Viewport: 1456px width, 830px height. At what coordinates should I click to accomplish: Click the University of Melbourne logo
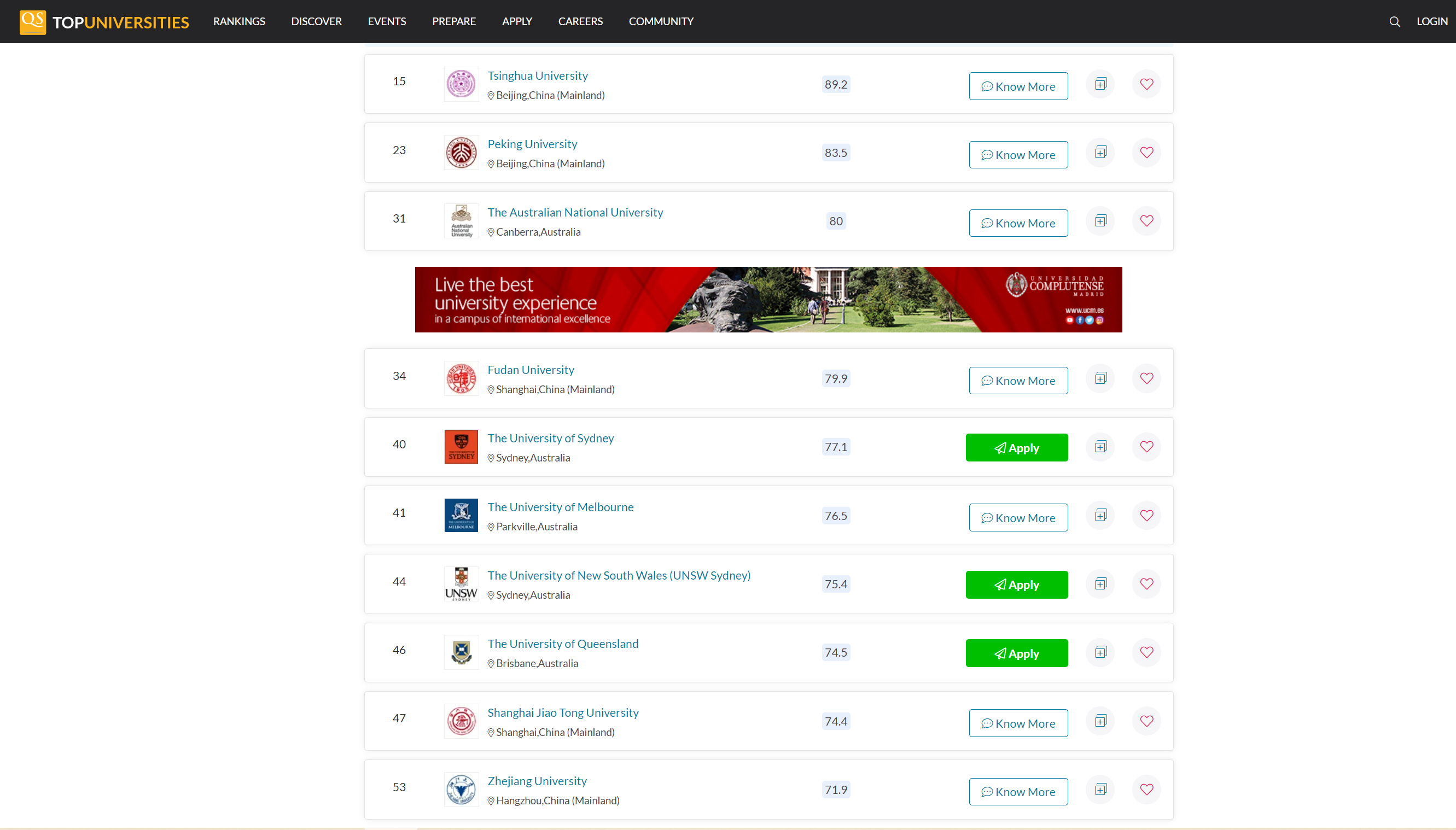[461, 515]
